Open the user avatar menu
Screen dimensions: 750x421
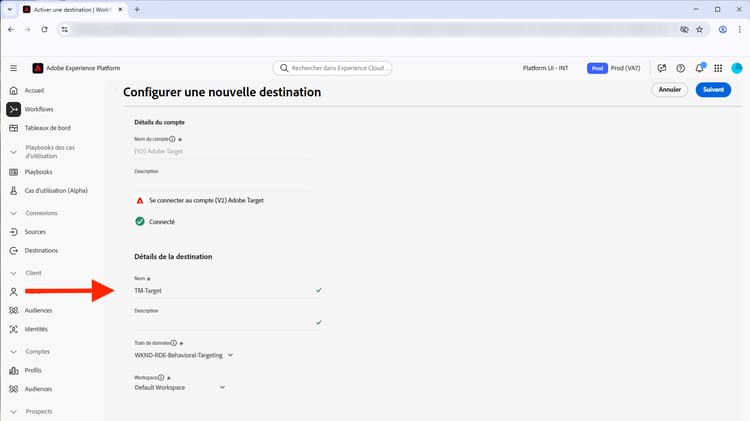[737, 68]
